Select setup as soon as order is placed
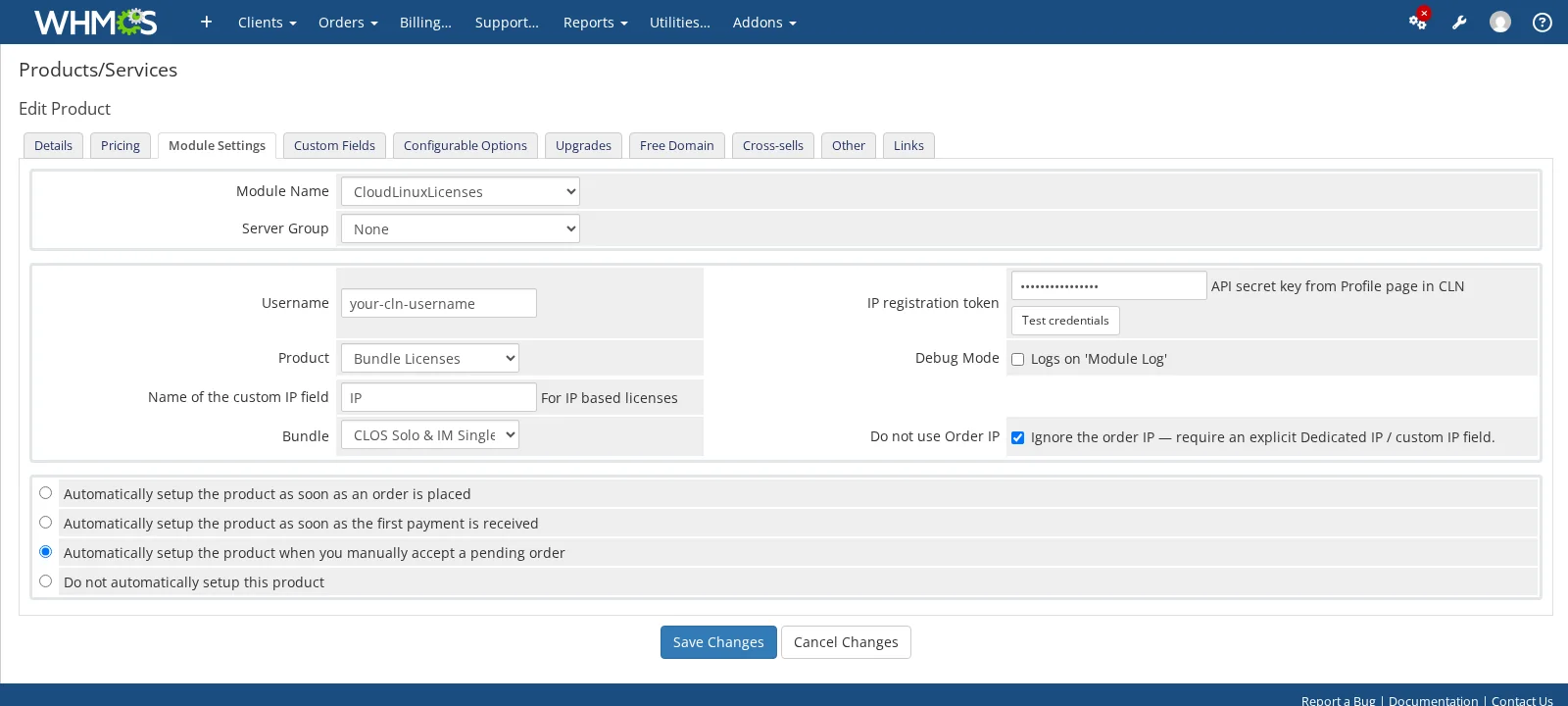 point(45,493)
